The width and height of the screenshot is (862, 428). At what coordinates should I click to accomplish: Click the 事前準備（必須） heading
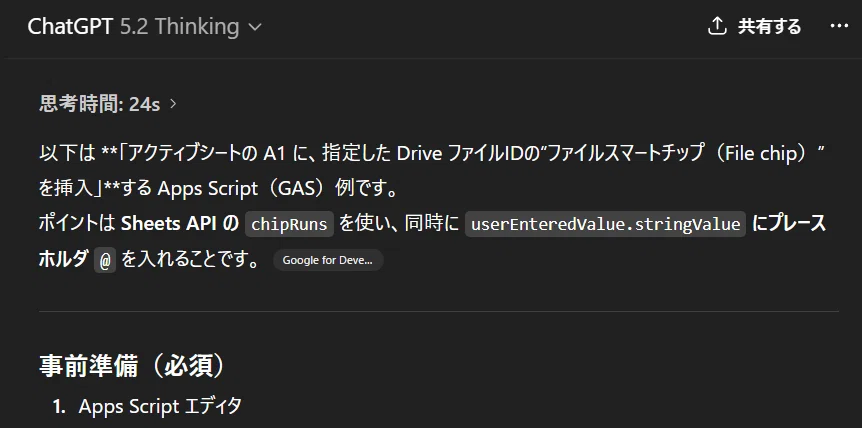click(x=132, y=365)
